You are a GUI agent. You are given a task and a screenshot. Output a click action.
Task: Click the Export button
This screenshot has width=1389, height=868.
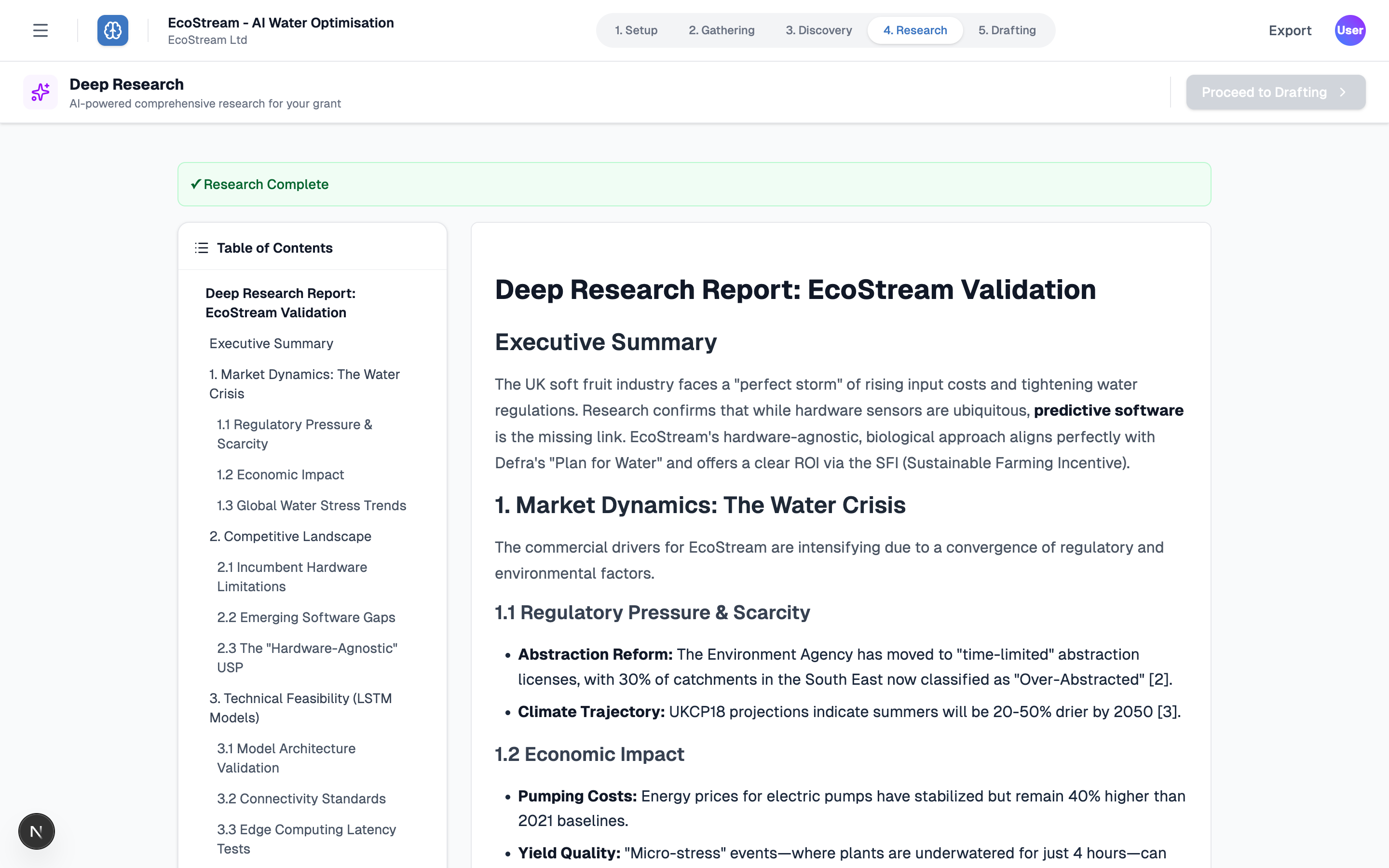(1290, 30)
